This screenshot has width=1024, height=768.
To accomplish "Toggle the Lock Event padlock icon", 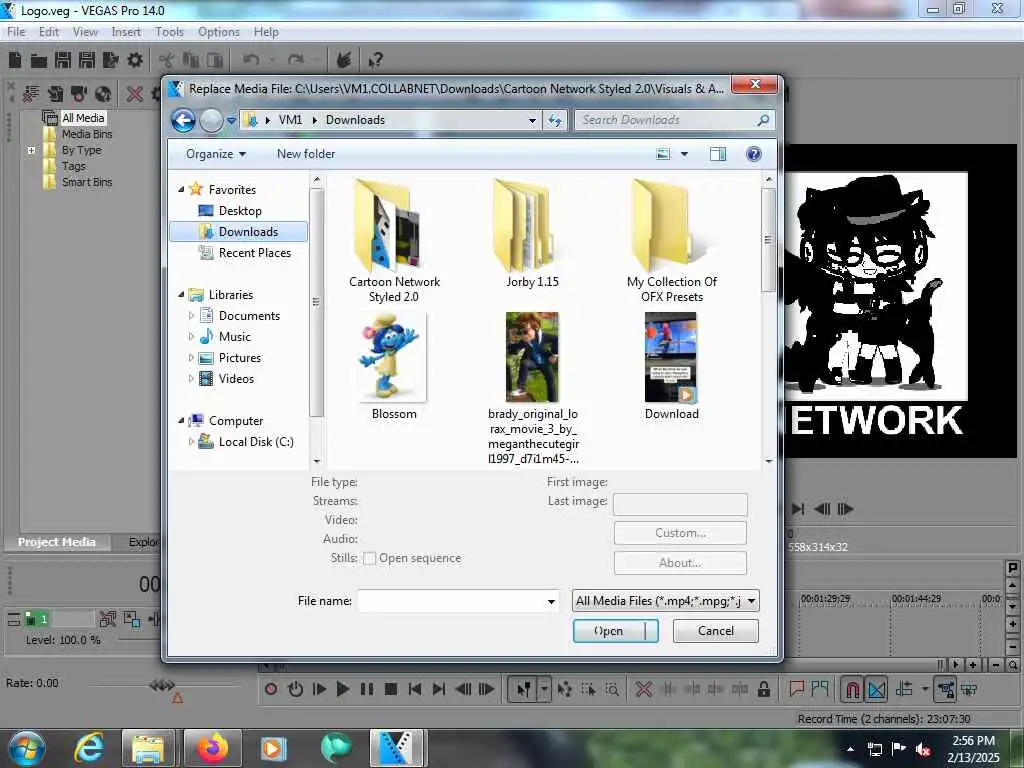I will click(x=763, y=689).
